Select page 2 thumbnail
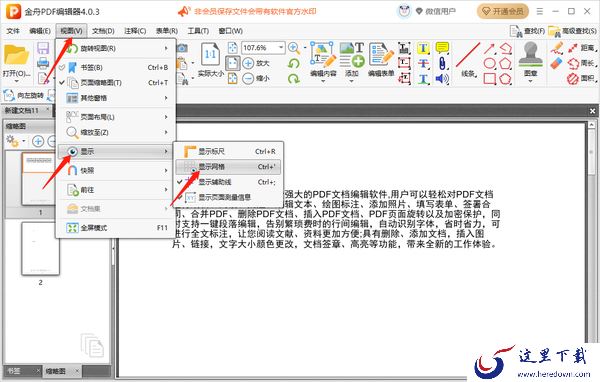 point(40,248)
